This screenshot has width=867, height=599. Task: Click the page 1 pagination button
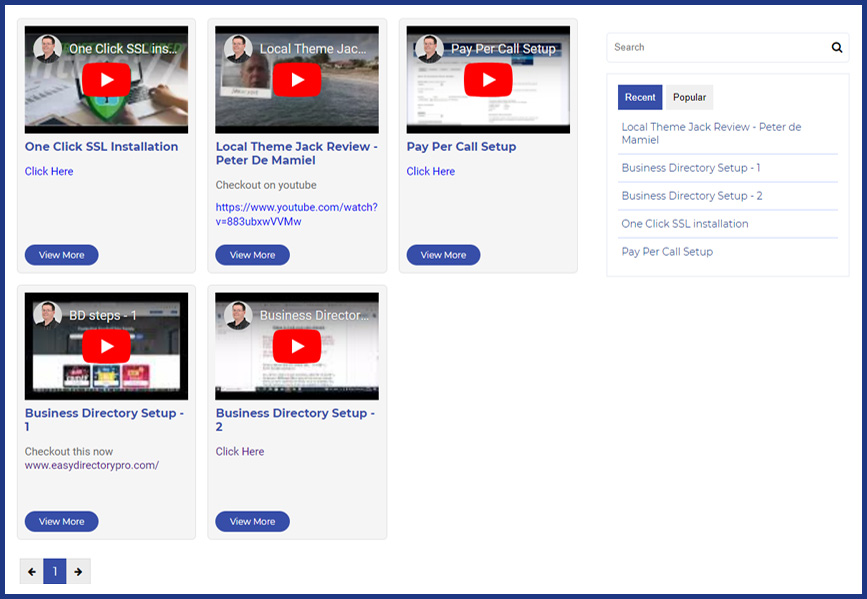54,571
